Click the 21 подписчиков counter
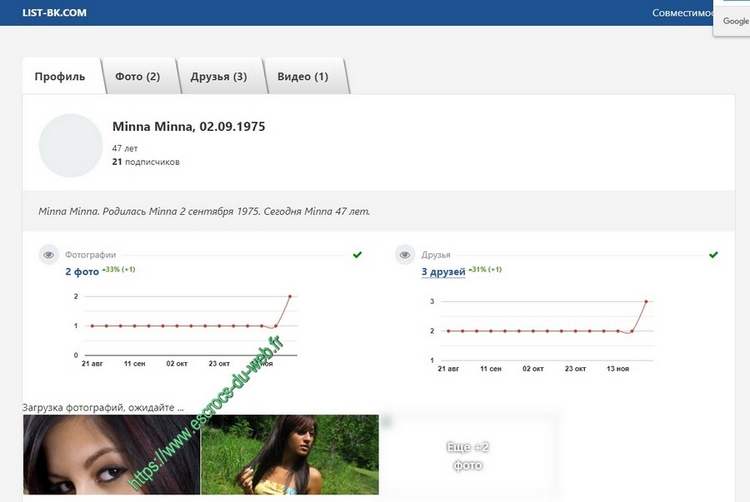The height and width of the screenshot is (502, 750). coord(146,161)
